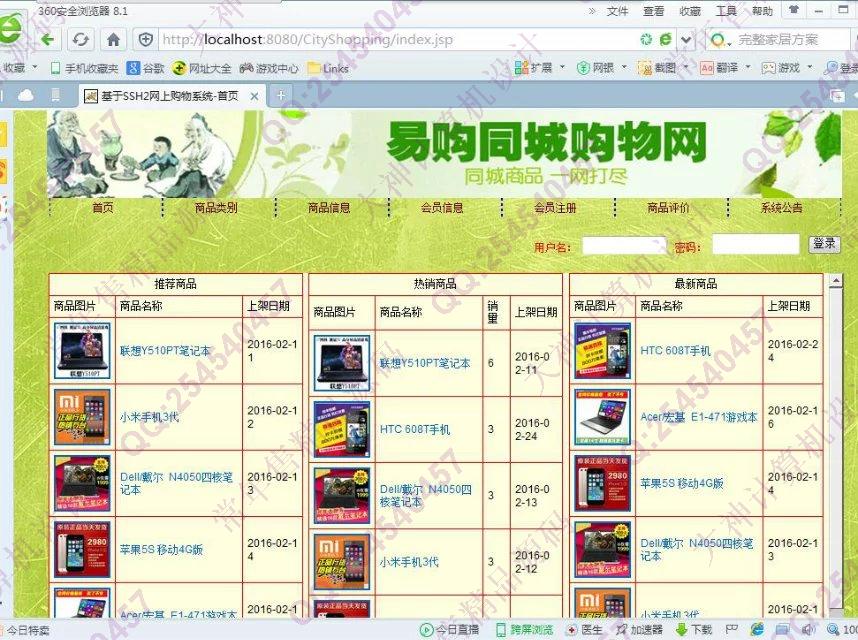Screen dimensions: 858x640
Task: Open the 帮助 menu
Action: (x=762, y=11)
